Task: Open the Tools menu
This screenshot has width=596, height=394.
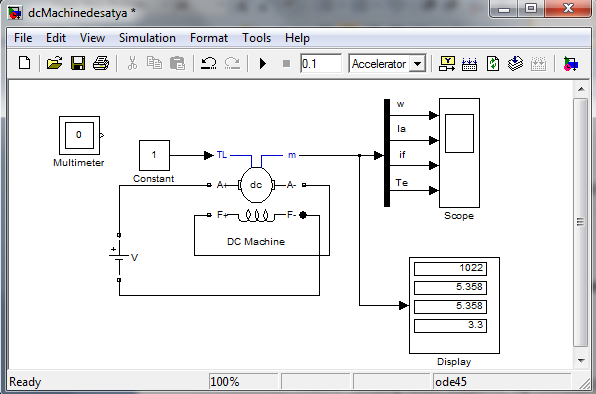Action: (257, 38)
